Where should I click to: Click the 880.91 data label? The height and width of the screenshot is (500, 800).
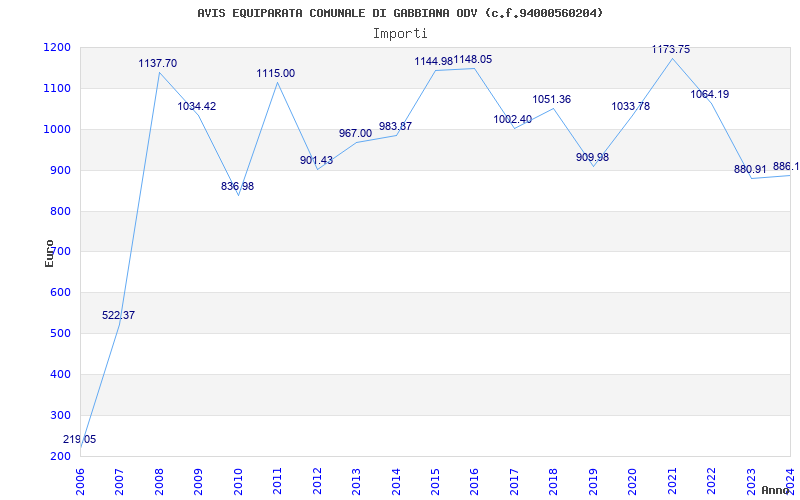750,169
